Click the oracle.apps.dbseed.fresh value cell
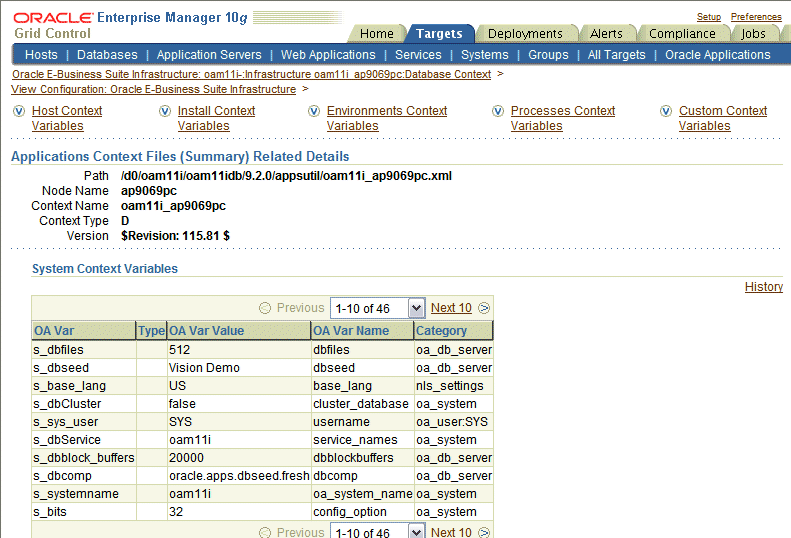 [239, 476]
